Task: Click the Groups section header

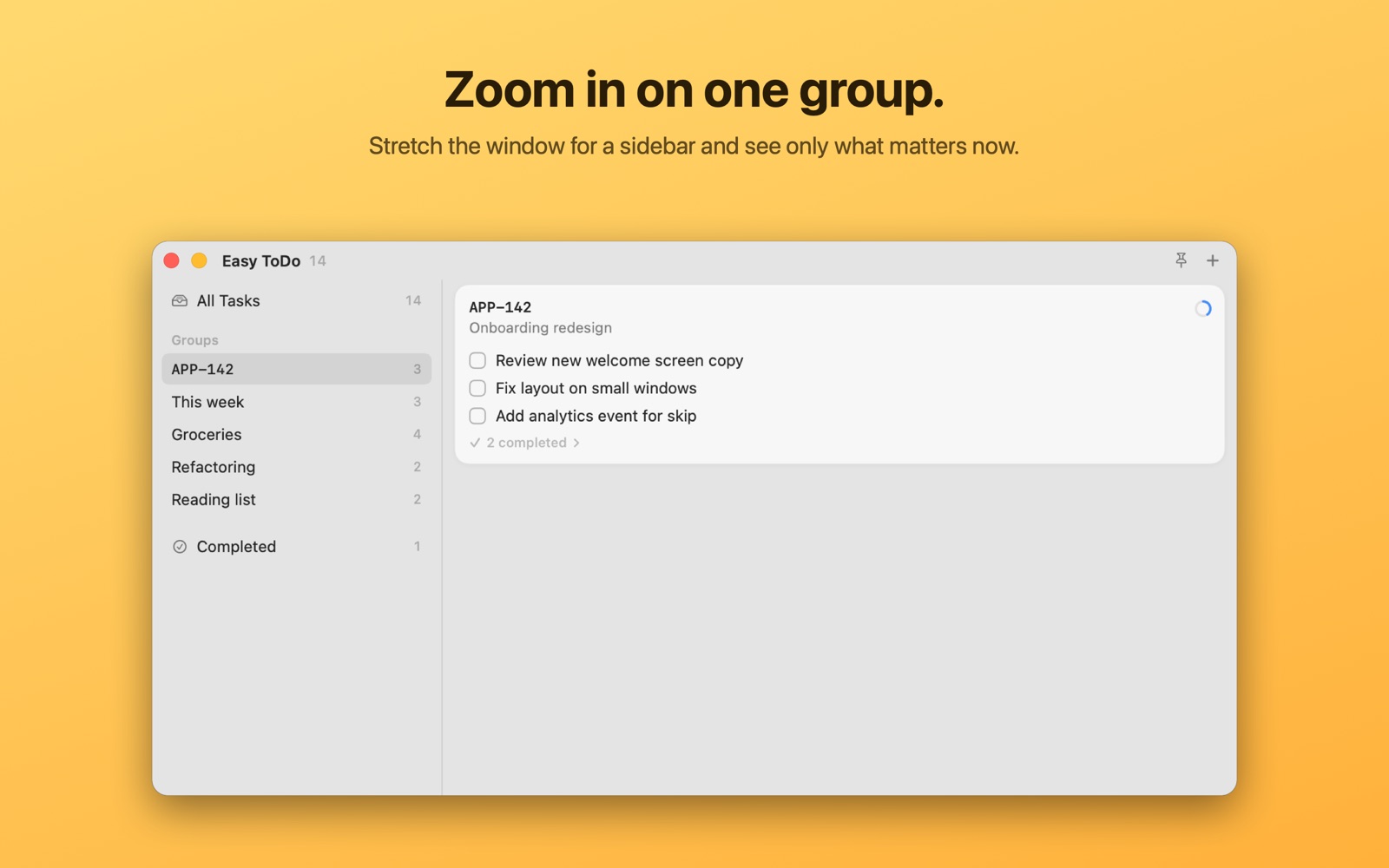Action: (x=194, y=340)
